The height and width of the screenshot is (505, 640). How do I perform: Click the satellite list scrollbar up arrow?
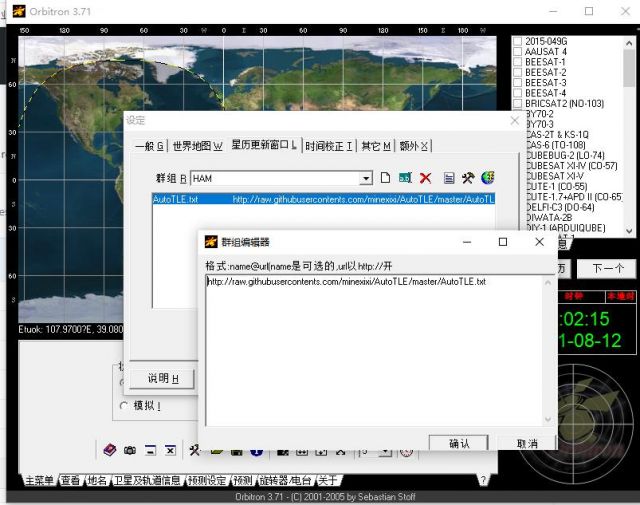pos(629,42)
